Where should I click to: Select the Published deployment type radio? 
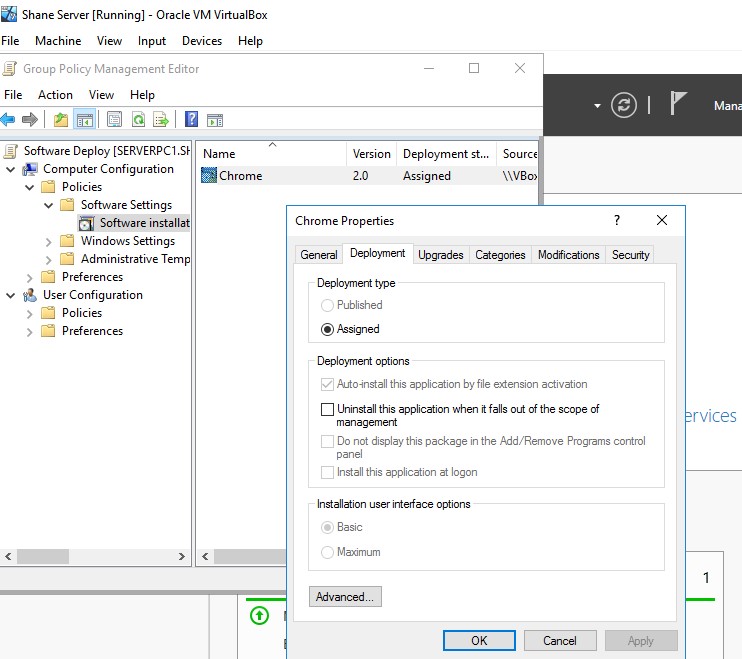click(327, 305)
